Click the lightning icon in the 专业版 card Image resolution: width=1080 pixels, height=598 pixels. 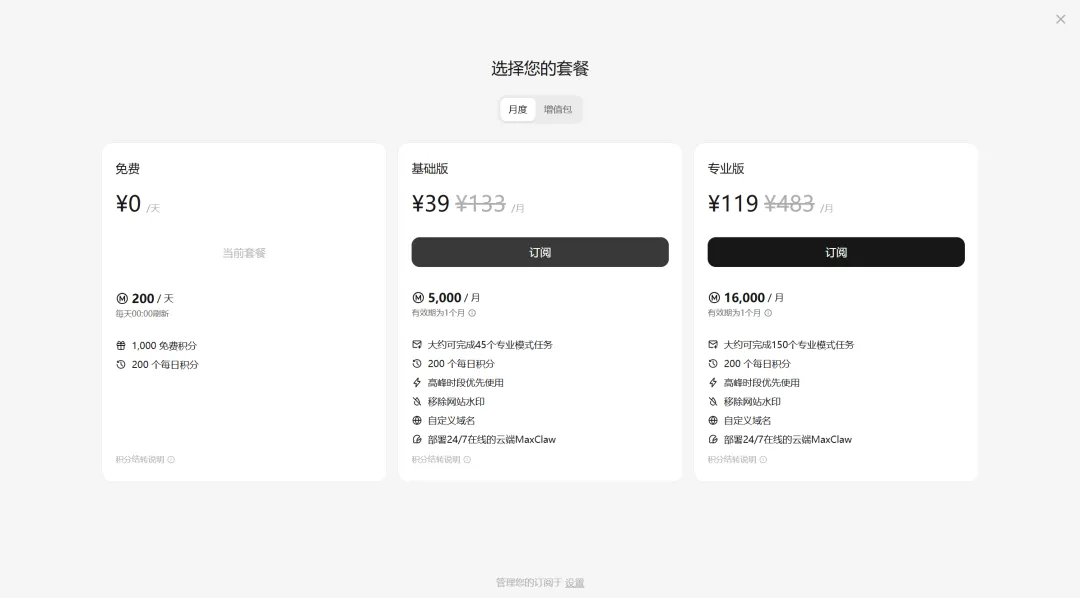click(713, 382)
